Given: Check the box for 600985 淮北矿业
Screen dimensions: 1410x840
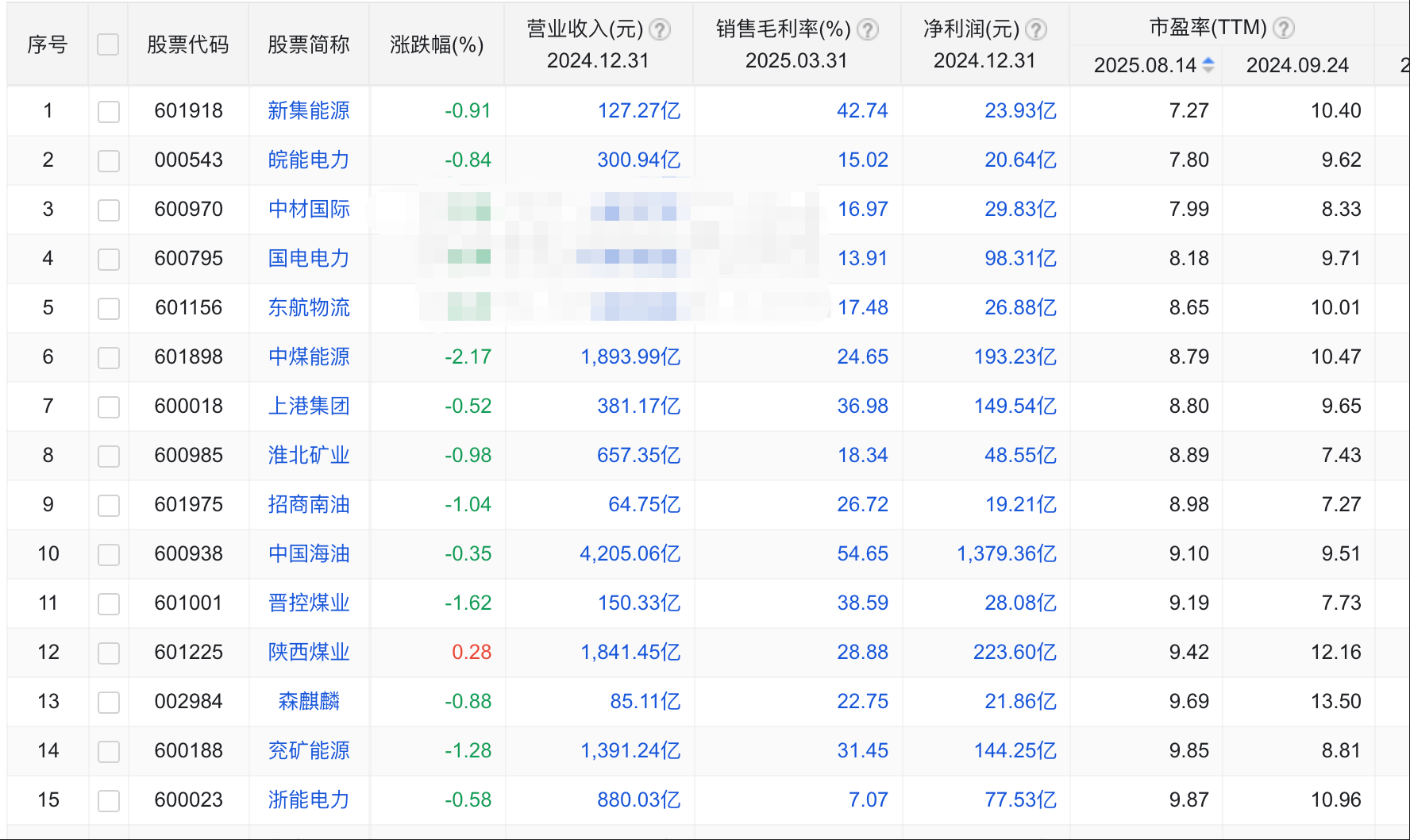Looking at the screenshot, I should coord(109,456).
